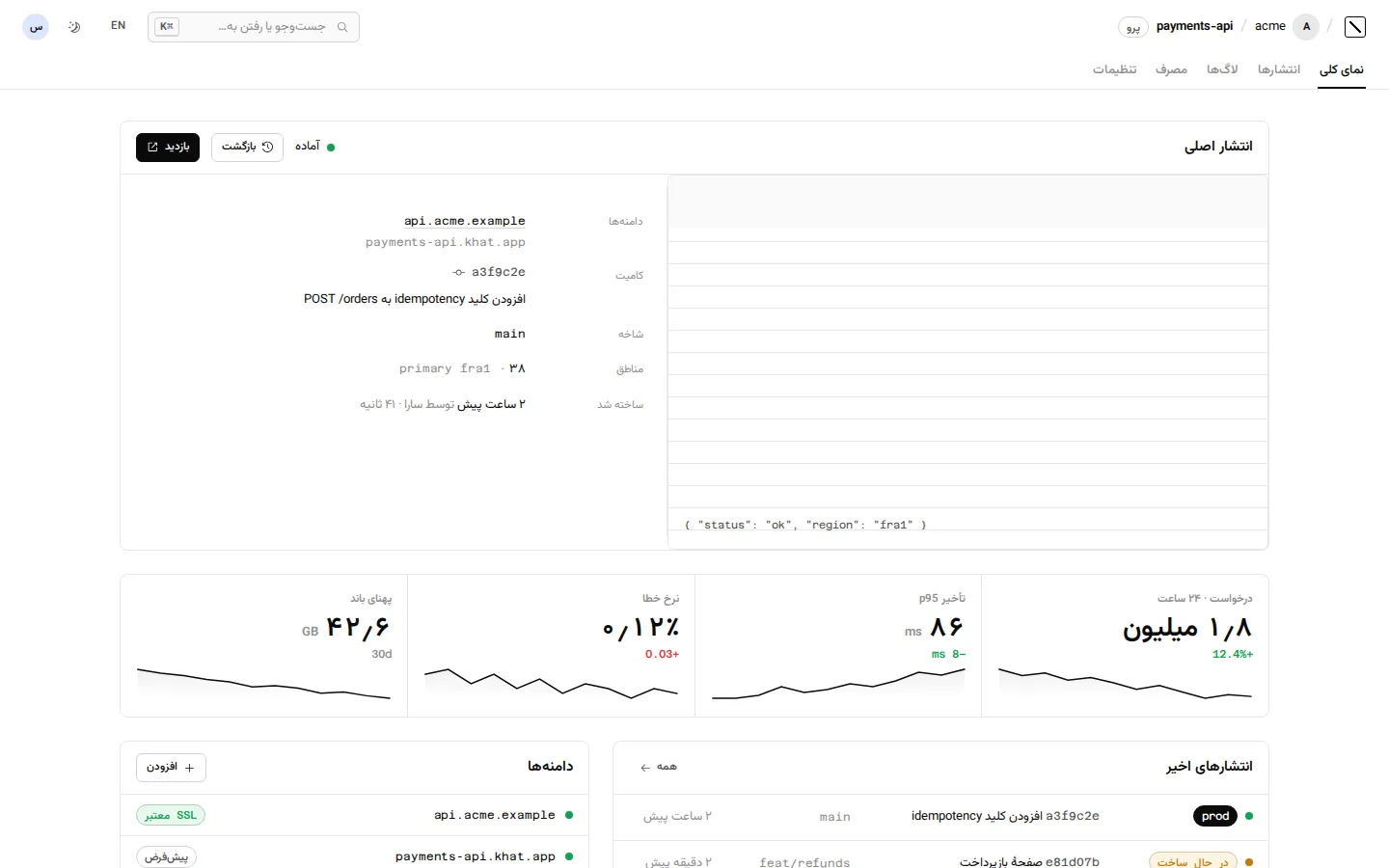The height and width of the screenshot is (868, 1389).
Task: Click commit hash a3f9c2e in details
Action: click(499, 272)
